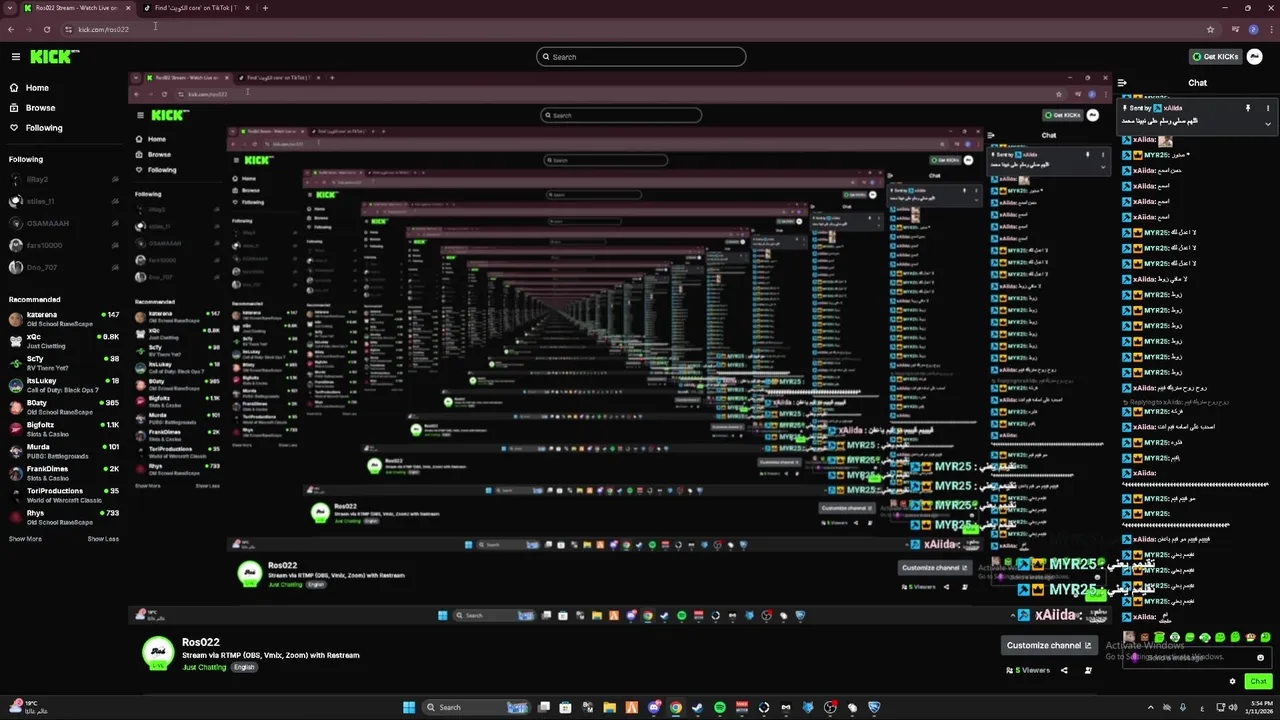This screenshot has width=1280, height=720.
Task: Open the Kick sidebar hamburger menu
Action: (16, 57)
